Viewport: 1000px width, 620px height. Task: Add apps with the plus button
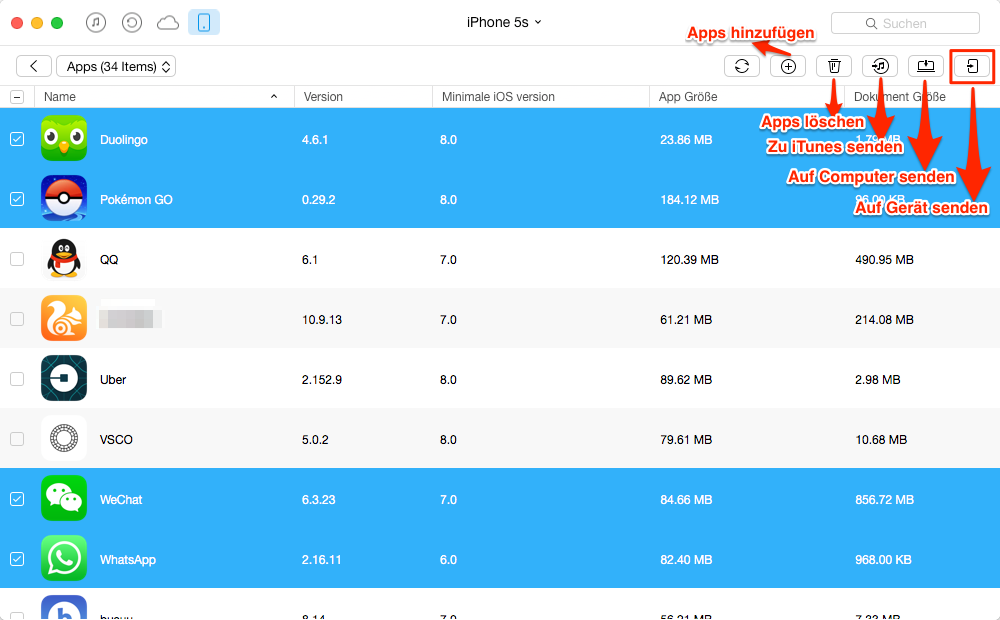click(x=788, y=66)
